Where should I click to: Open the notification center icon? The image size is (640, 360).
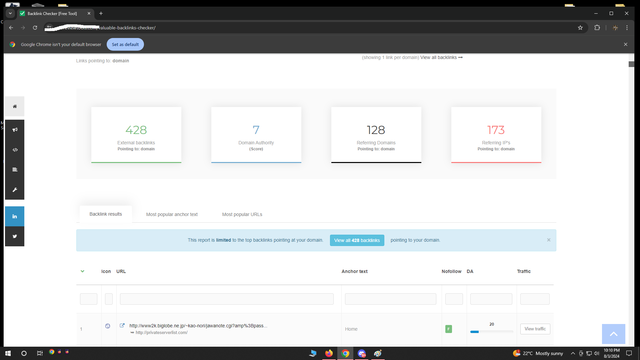tap(629, 353)
